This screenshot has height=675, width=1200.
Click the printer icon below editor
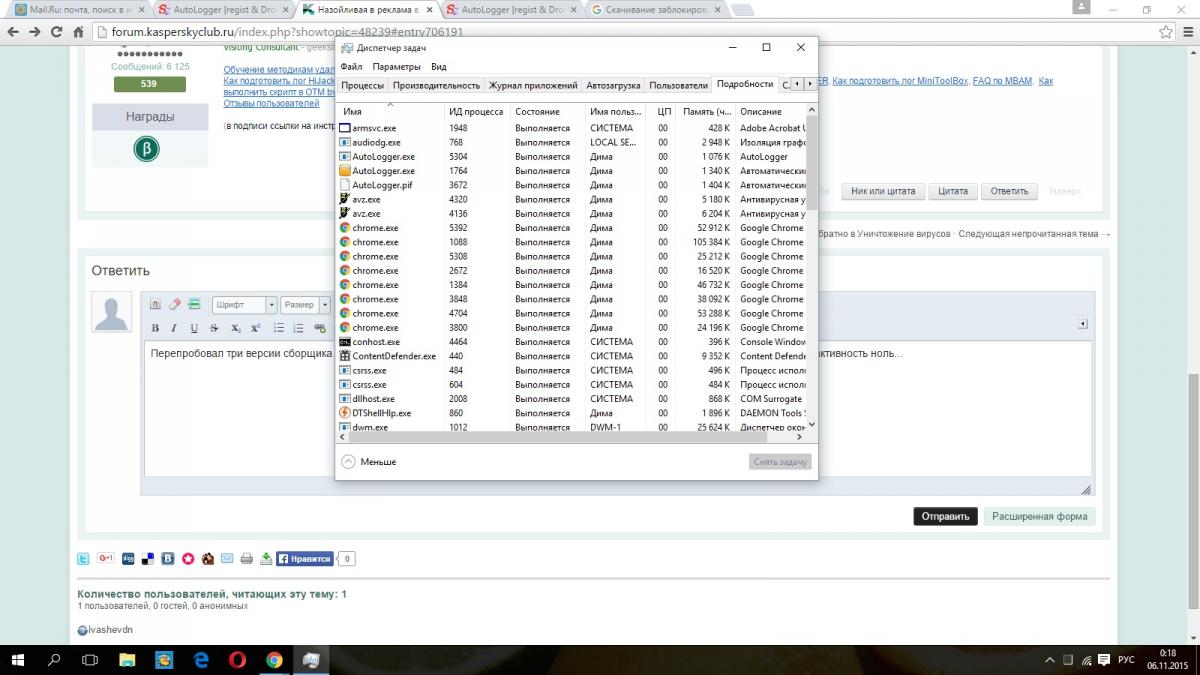click(246, 559)
